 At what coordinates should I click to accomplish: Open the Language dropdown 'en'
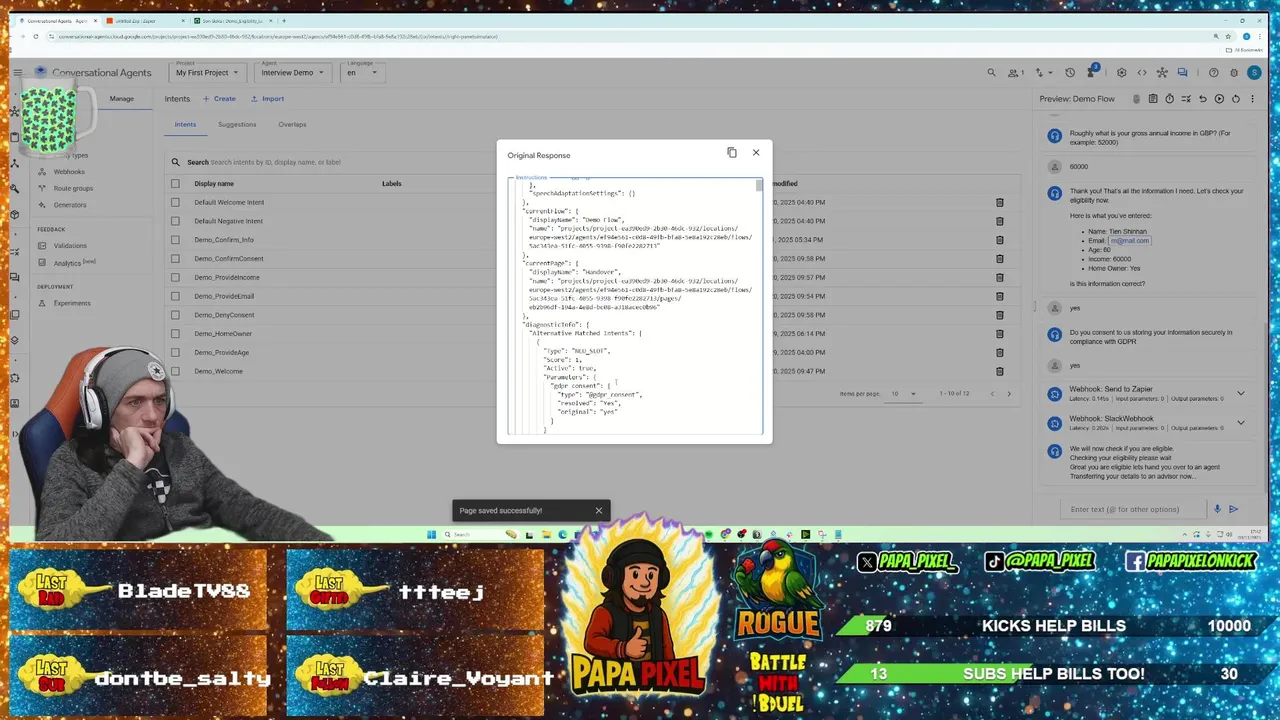tap(362, 72)
